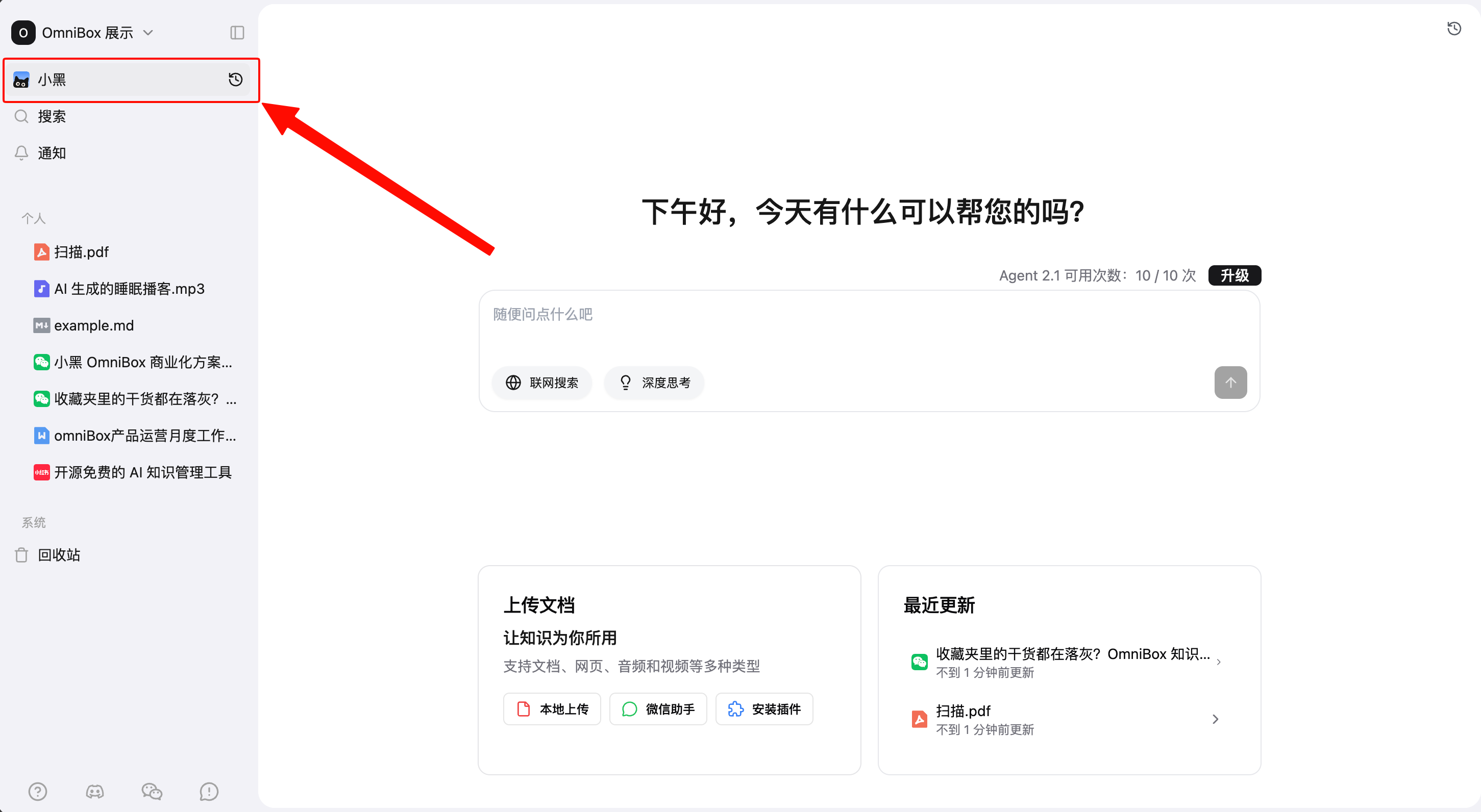
Task: Open chat history beside 小黑
Action: [x=235, y=79]
